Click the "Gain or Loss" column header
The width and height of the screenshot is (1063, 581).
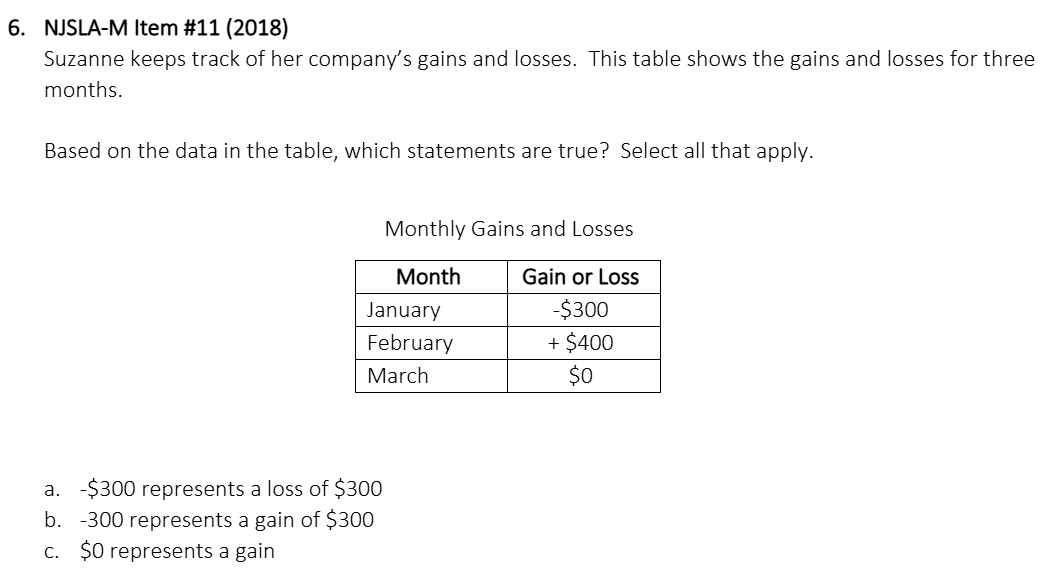coord(580,277)
